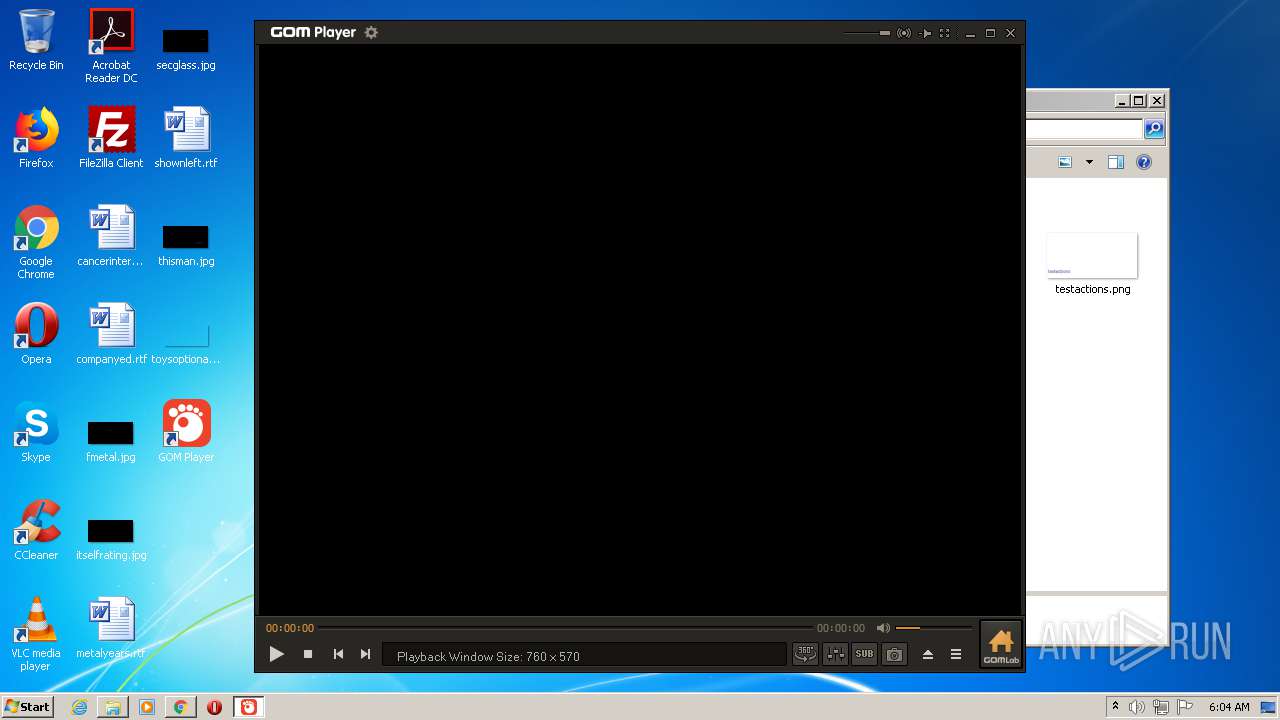The image size is (1280, 720).
Task: Open GOM Player settings gear
Action: point(371,32)
